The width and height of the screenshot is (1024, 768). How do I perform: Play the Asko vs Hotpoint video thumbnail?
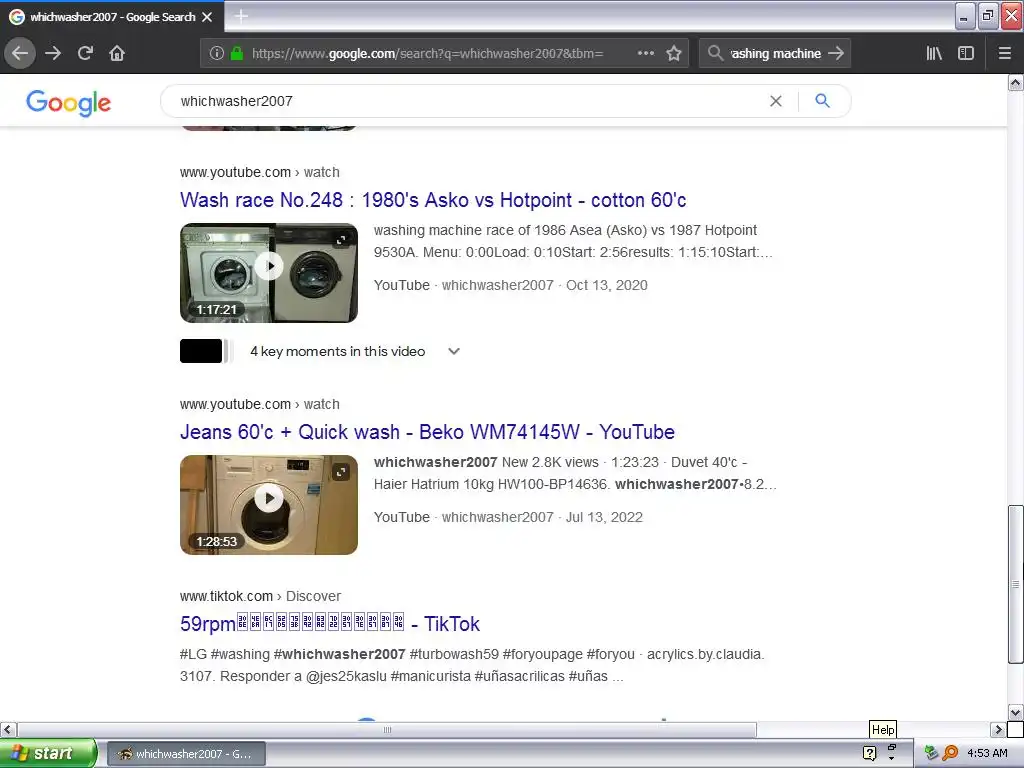pos(269,266)
